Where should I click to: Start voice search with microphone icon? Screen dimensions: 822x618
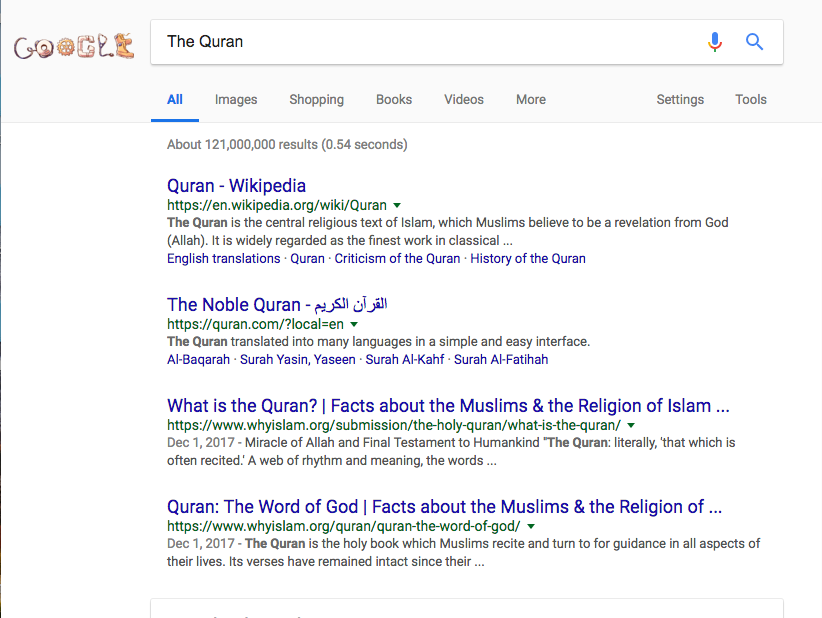click(715, 41)
